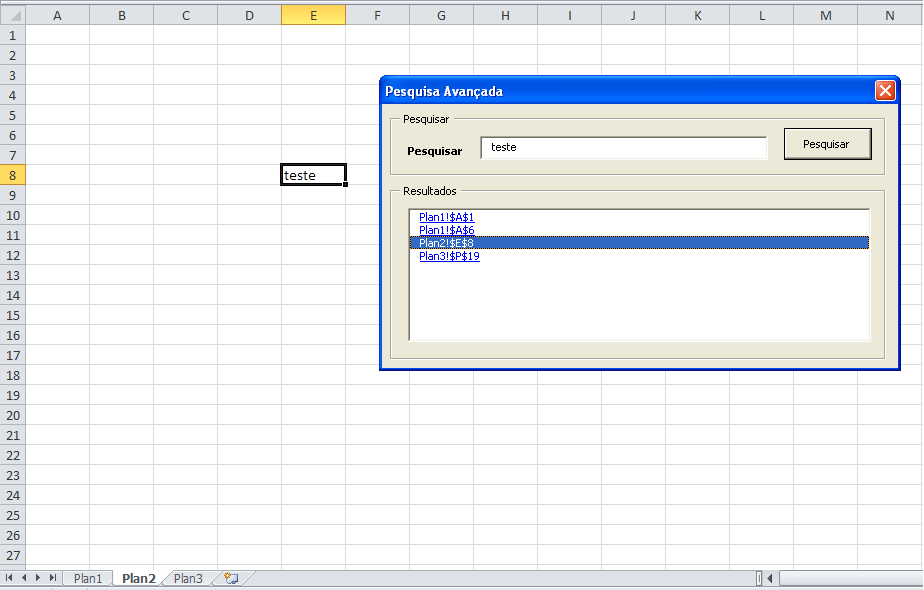Select row 8 header

pyautogui.click(x=12, y=175)
